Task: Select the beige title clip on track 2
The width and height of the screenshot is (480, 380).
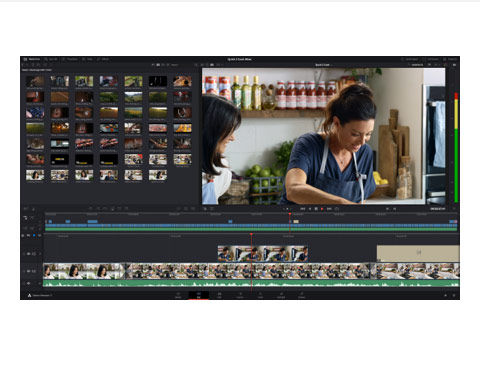Action: coord(418,254)
